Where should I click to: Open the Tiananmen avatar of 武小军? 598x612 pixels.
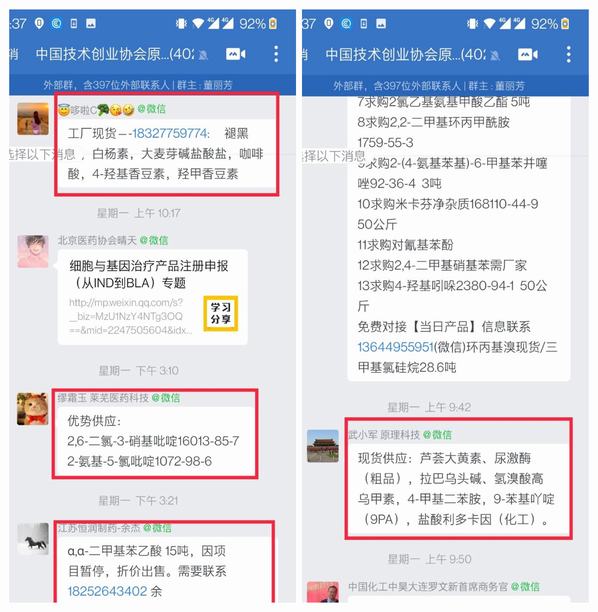click(322, 446)
